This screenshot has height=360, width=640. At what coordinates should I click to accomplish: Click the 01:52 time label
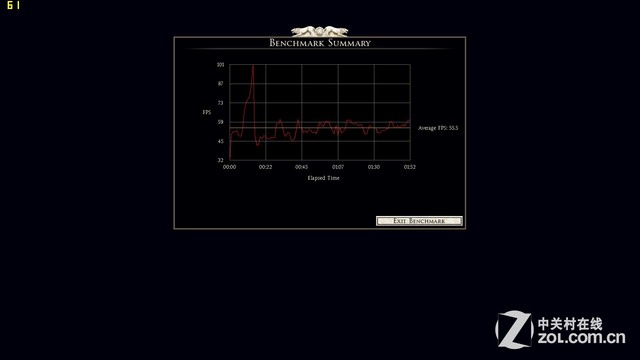410,167
